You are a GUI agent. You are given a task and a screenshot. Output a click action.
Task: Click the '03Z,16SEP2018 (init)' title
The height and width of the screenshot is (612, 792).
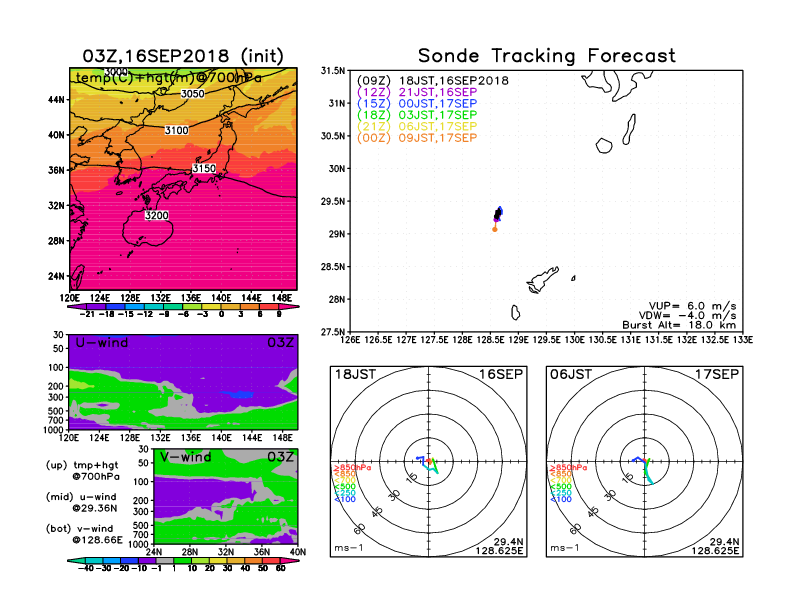click(x=183, y=56)
